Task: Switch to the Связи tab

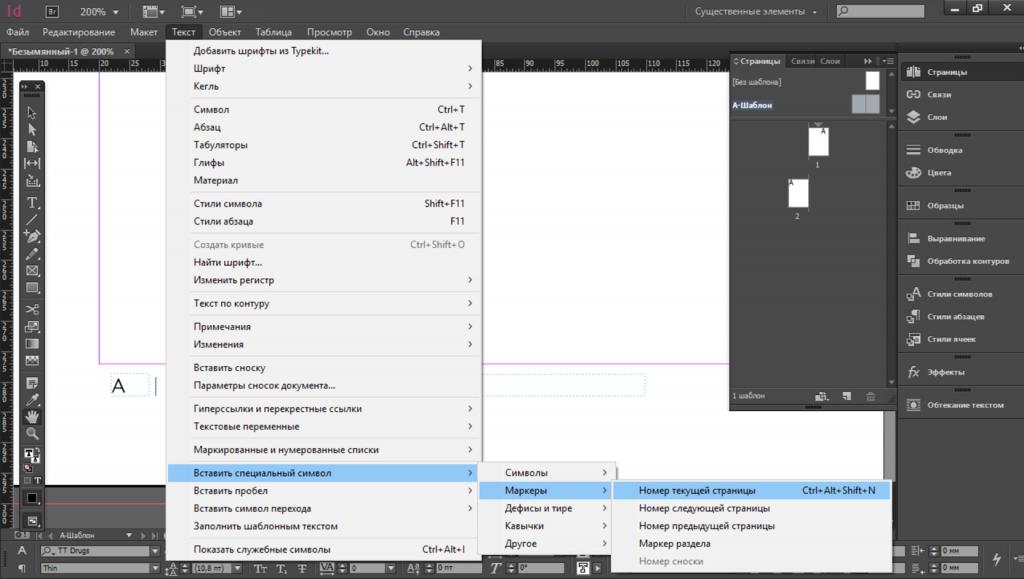Action: [x=803, y=61]
